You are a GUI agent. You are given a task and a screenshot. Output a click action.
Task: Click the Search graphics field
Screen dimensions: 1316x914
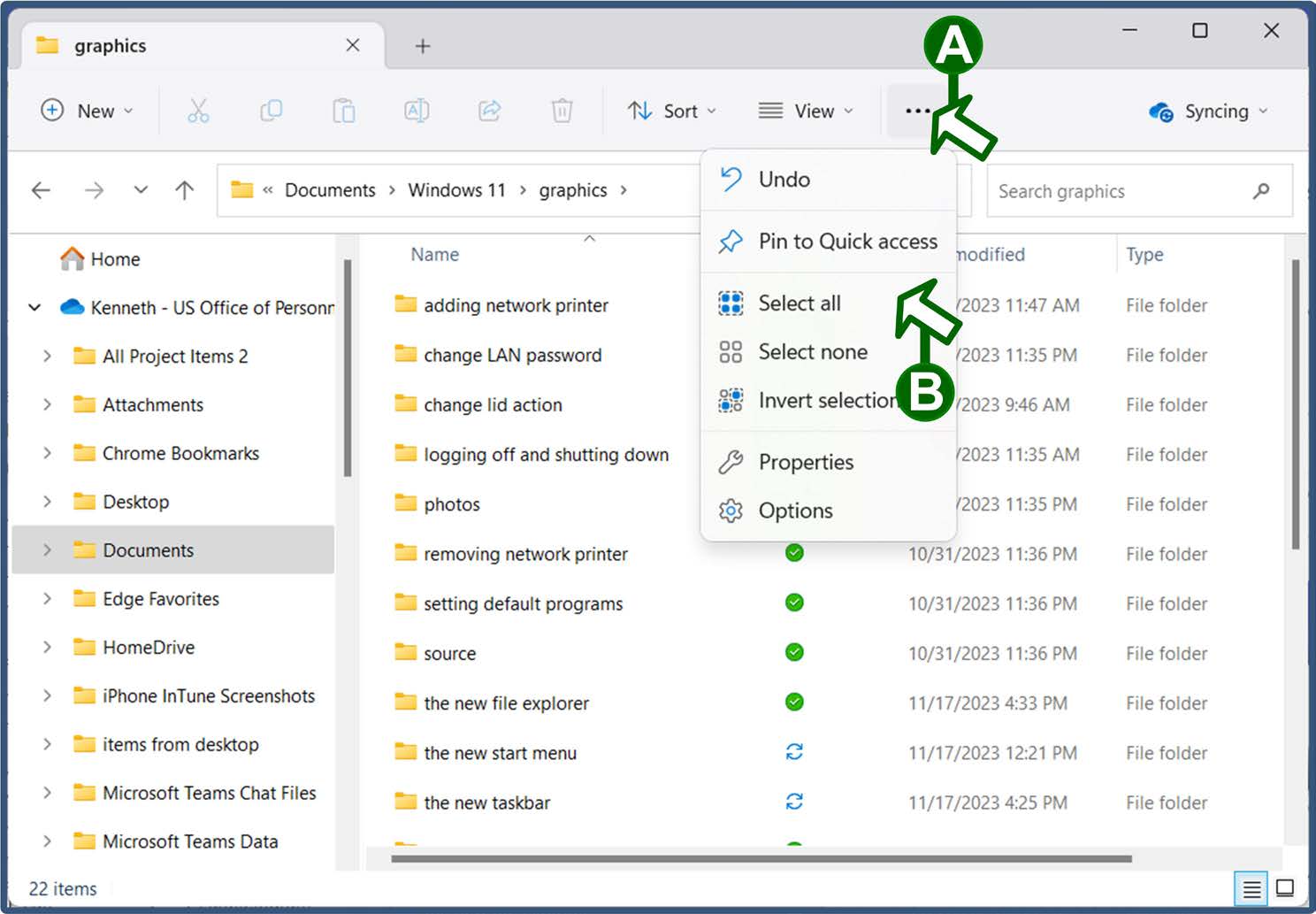[x=1139, y=191]
